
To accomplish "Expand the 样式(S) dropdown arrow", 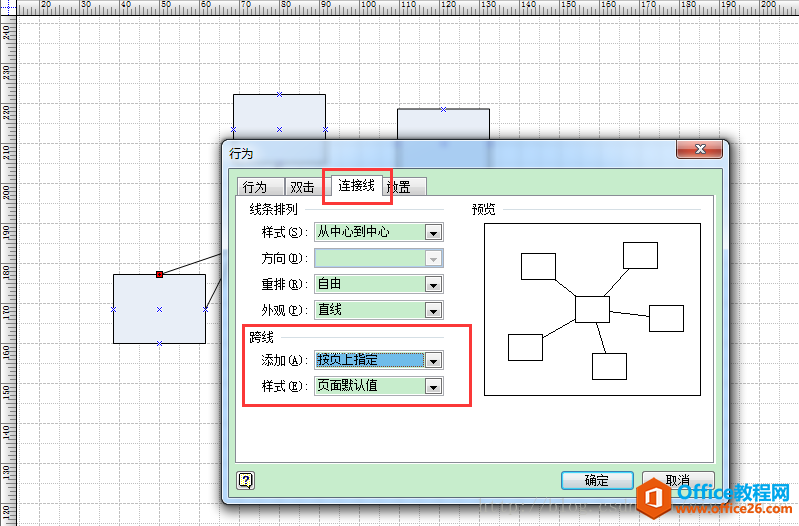I will (x=433, y=233).
